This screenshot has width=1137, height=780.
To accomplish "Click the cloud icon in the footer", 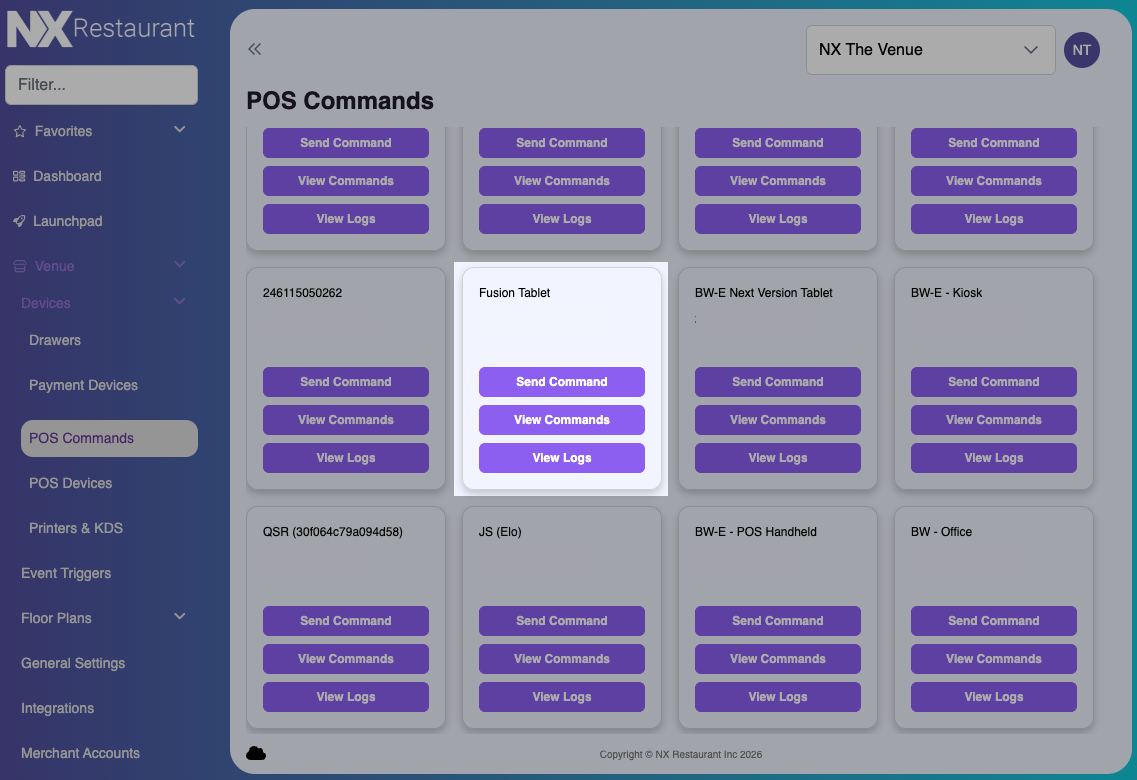I will click(257, 753).
